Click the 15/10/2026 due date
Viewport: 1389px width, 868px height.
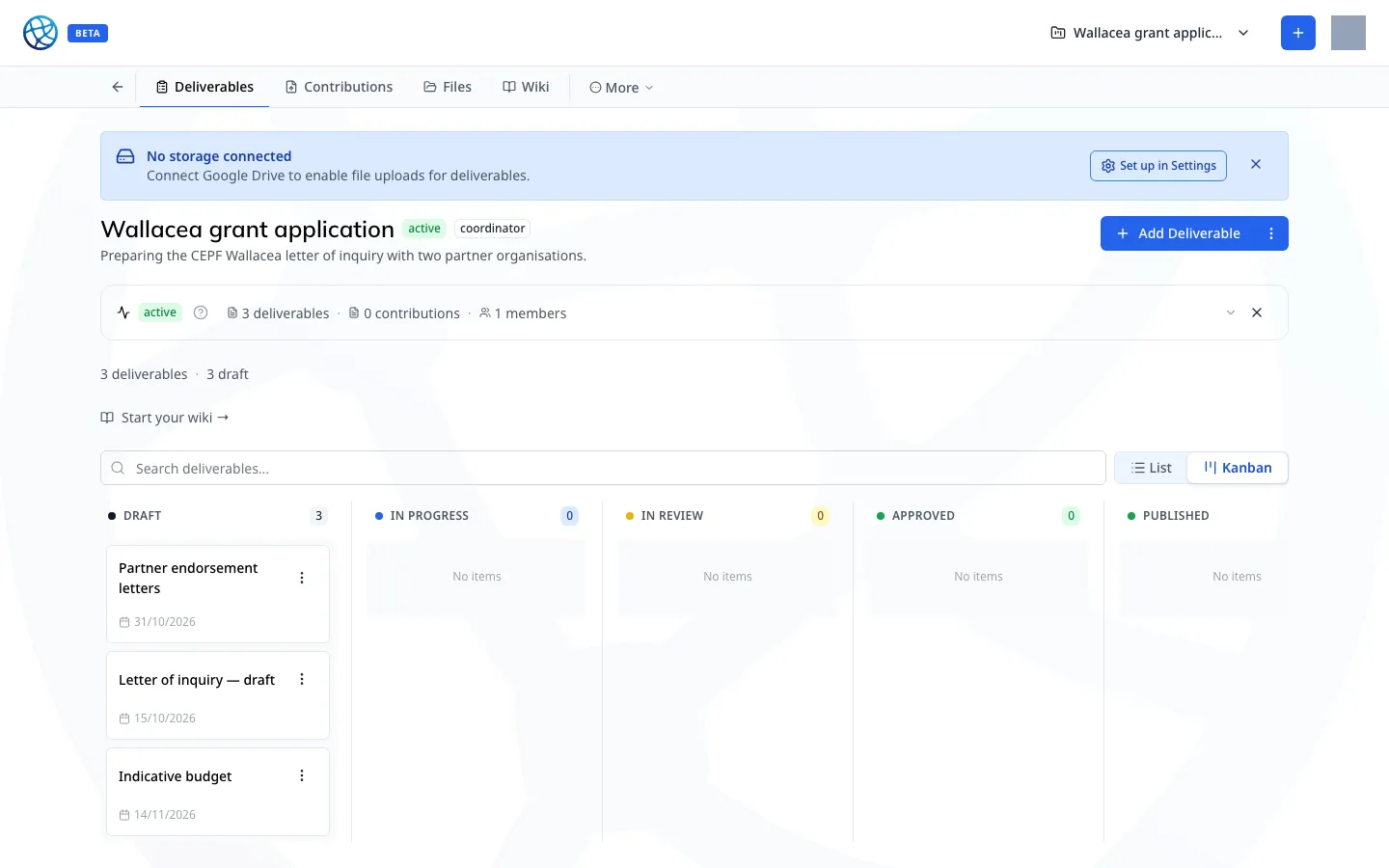(157, 719)
